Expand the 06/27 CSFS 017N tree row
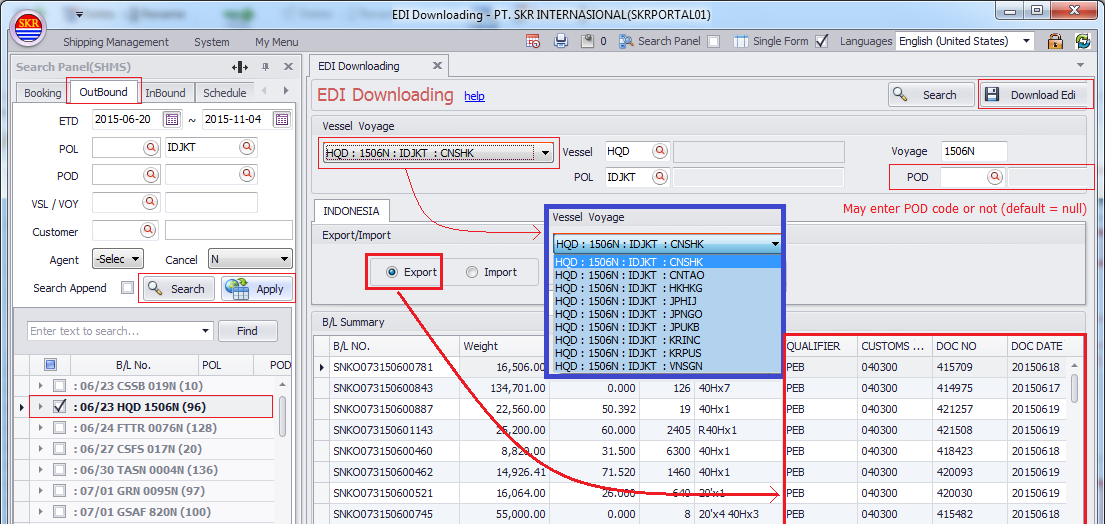 (x=40, y=449)
